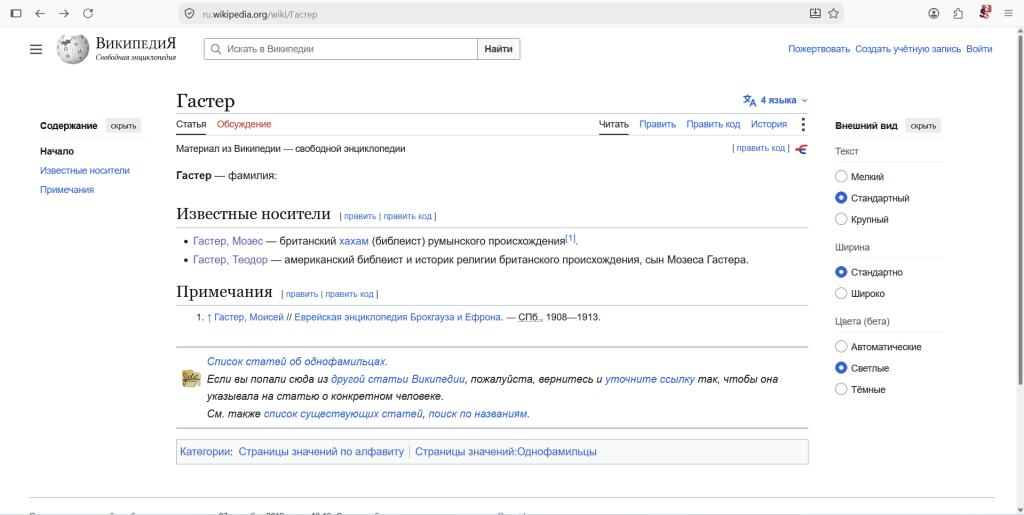The height and width of the screenshot is (515, 1024).
Task: Open Гастер, Моисей reference link
Action: (x=249, y=317)
